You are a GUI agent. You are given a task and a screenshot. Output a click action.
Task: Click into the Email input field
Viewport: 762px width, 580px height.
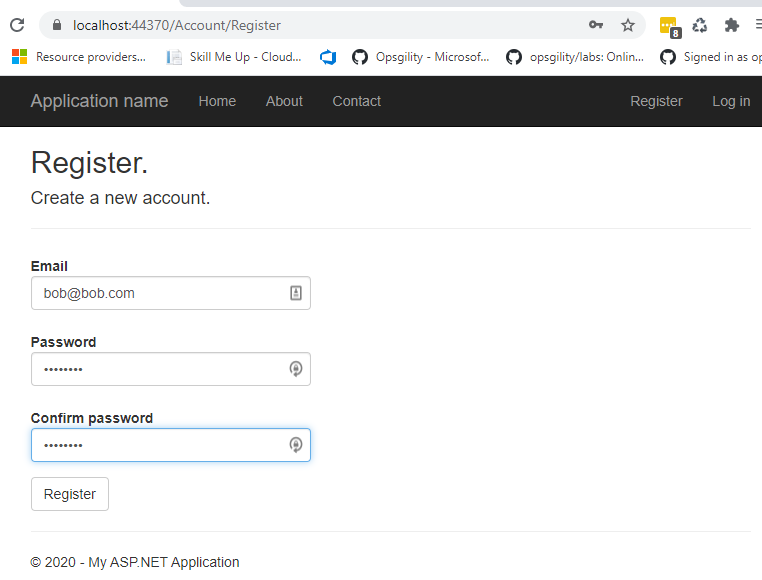pos(171,293)
